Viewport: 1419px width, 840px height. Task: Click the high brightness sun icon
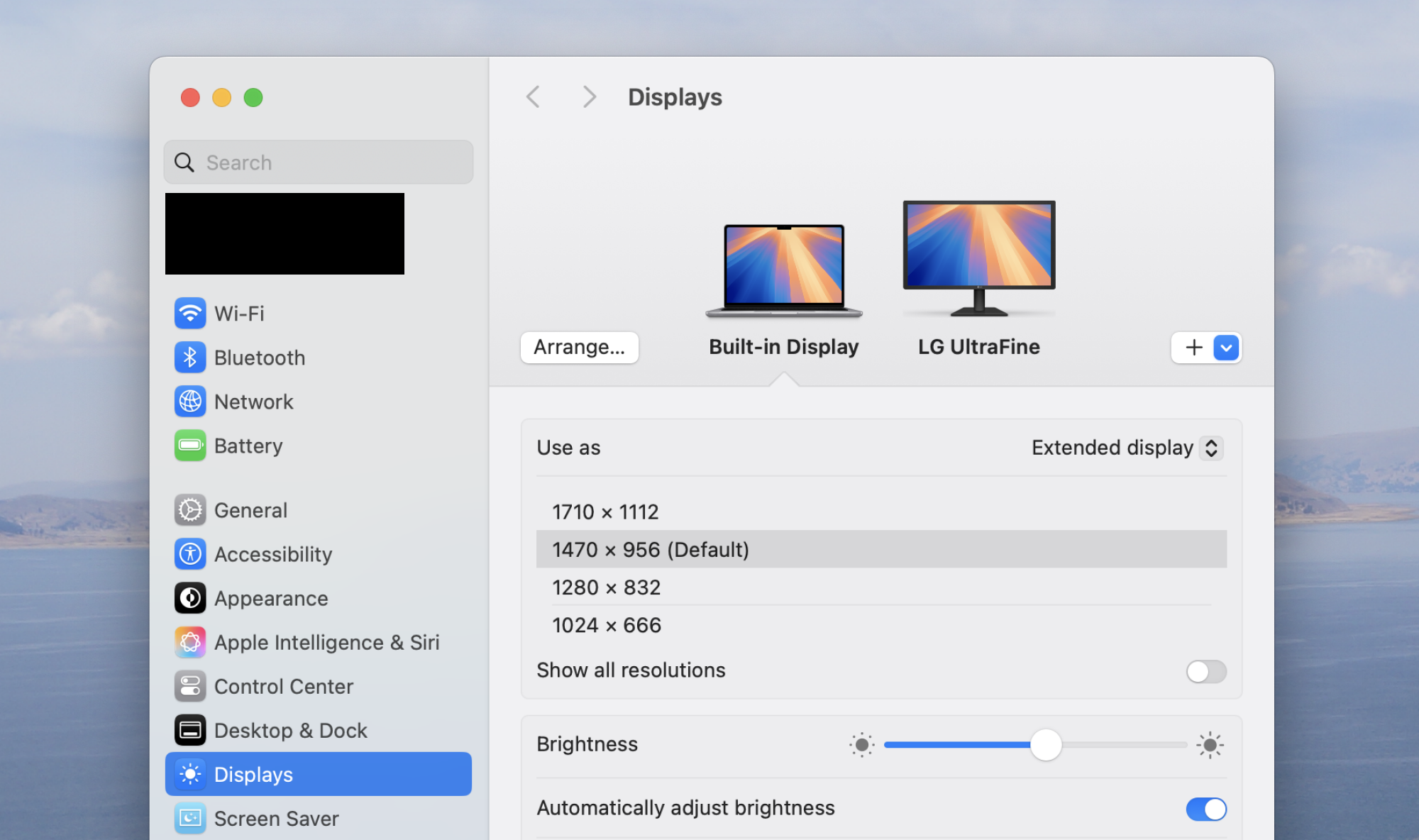pos(1210,745)
